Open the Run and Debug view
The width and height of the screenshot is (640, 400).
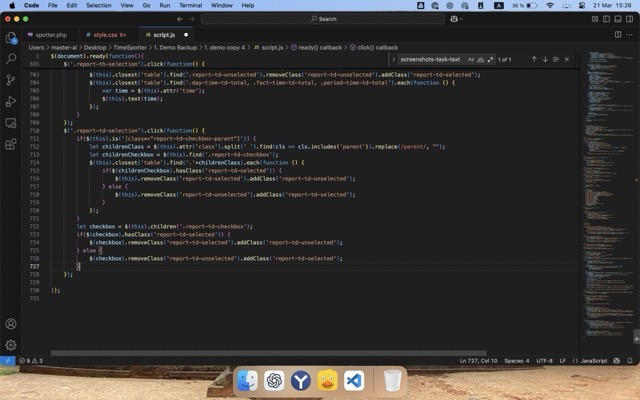(x=11, y=101)
